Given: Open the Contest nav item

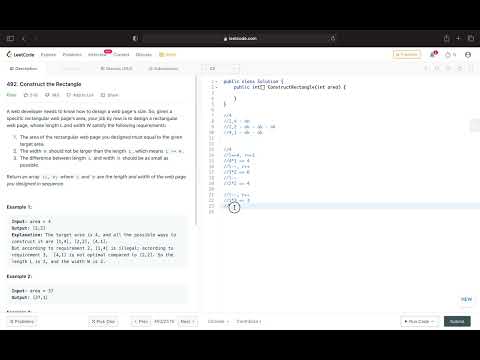Looking at the screenshot, I should click(x=121, y=54).
